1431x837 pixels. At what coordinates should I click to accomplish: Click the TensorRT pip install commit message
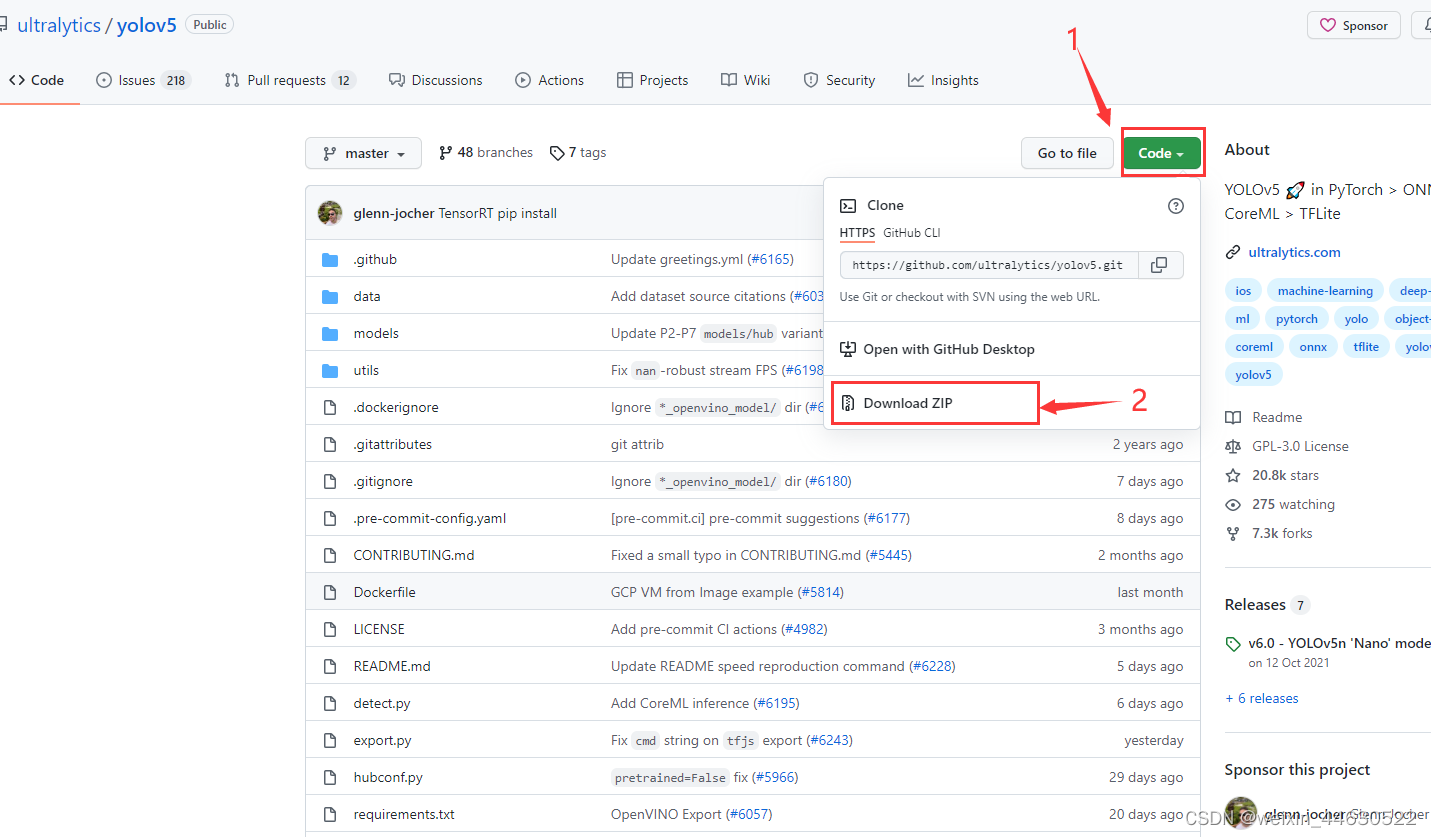pos(498,214)
